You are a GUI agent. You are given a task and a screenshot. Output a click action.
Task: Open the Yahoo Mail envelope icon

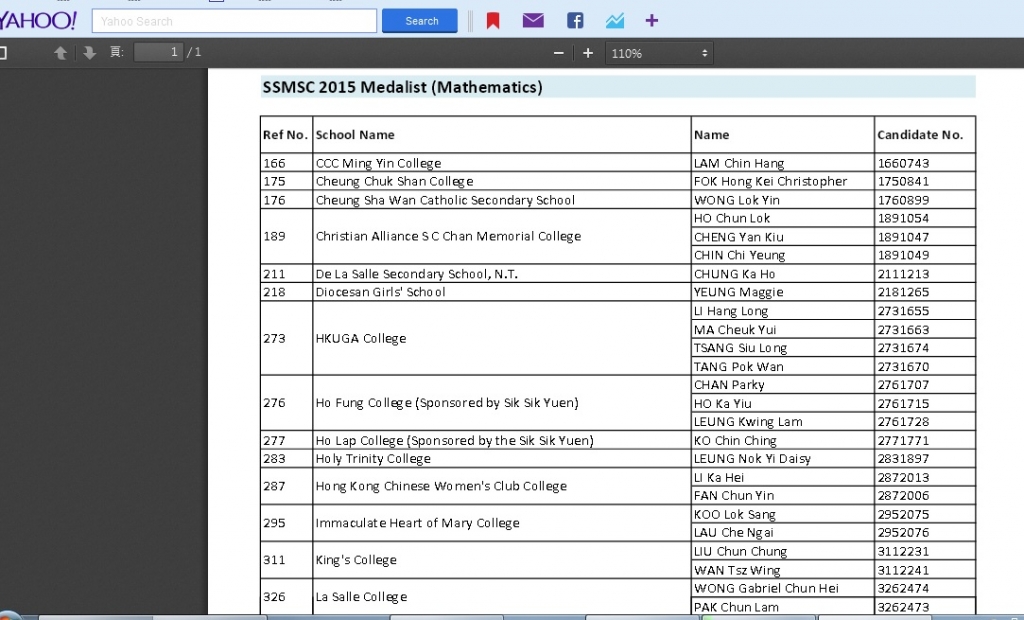(x=533, y=21)
